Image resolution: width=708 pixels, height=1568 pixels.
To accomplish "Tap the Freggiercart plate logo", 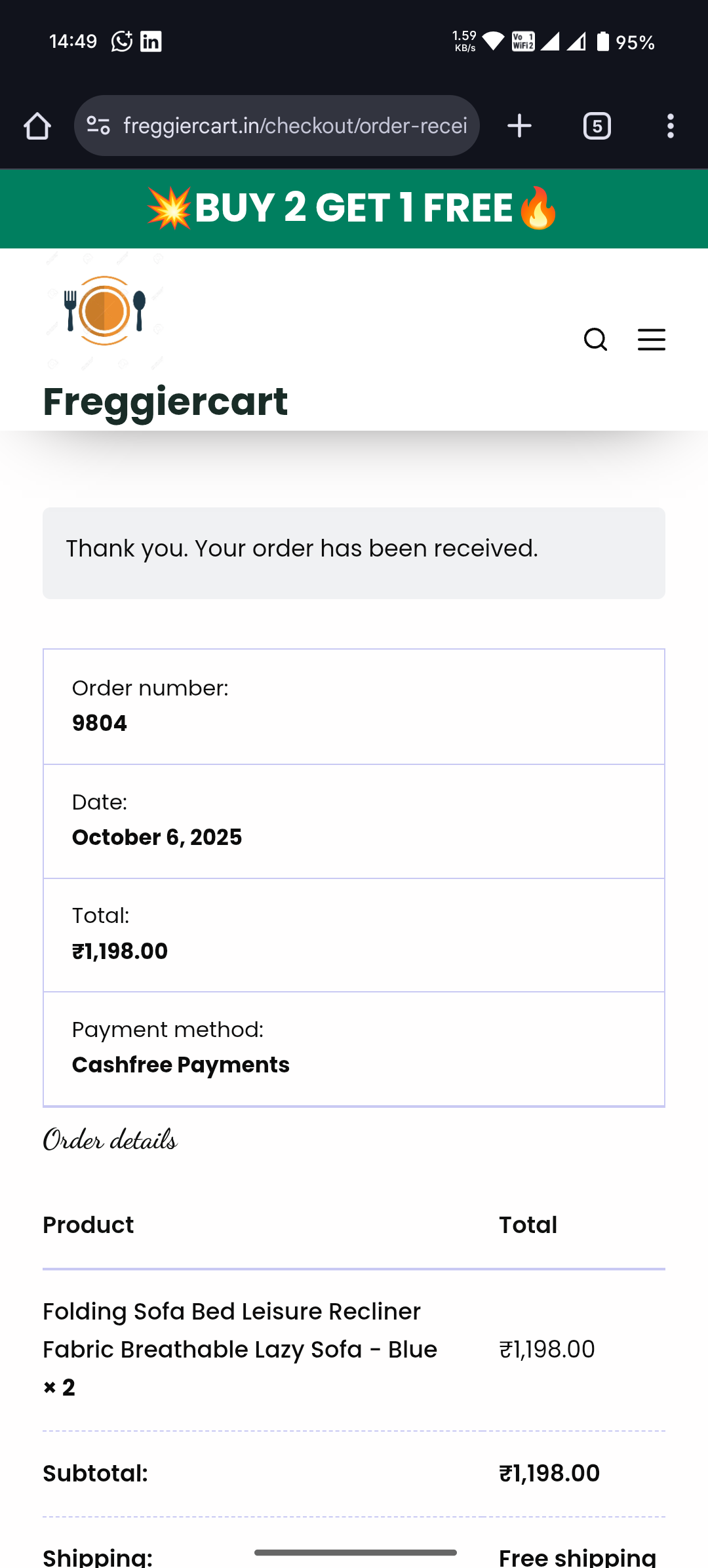I will 105,311.
